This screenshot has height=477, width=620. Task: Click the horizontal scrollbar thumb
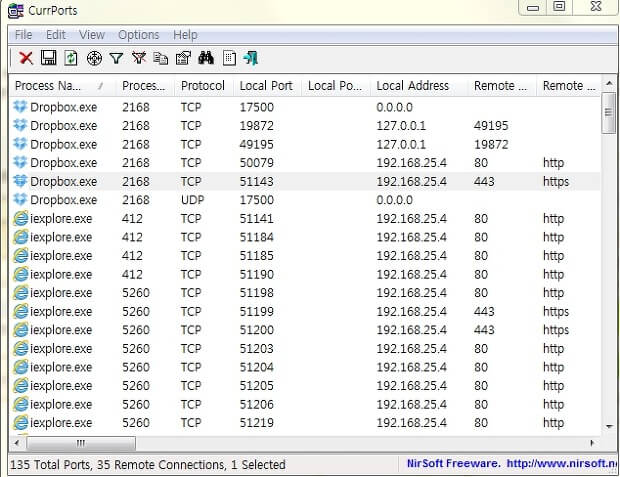[81, 443]
